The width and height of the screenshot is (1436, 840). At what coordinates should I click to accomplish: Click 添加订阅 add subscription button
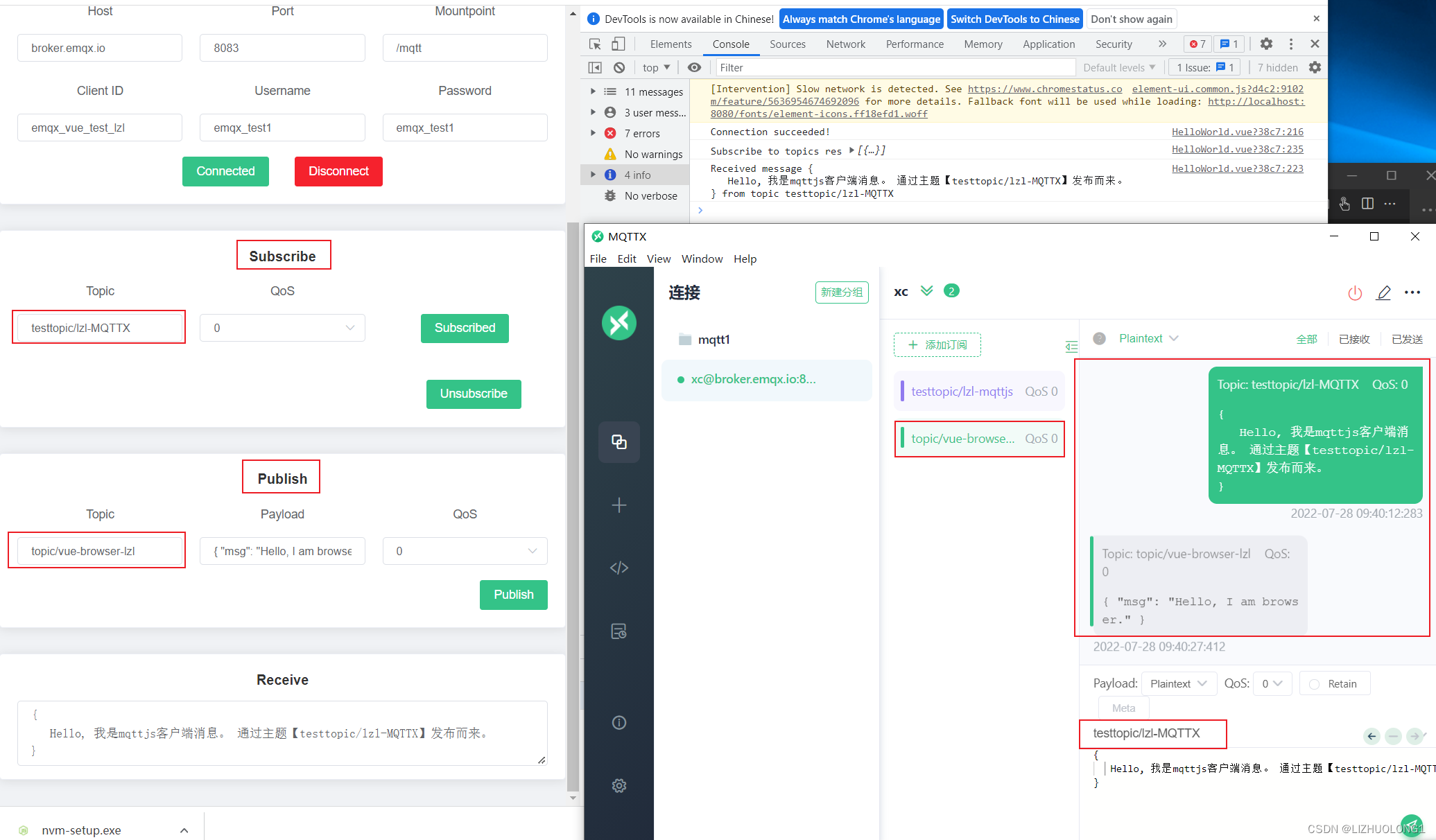[x=937, y=344]
